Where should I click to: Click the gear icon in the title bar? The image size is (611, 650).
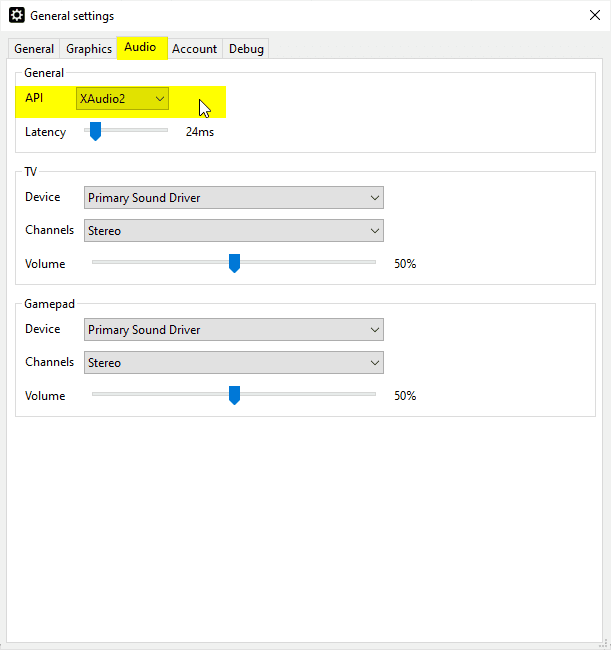click(x=17, y=16)
